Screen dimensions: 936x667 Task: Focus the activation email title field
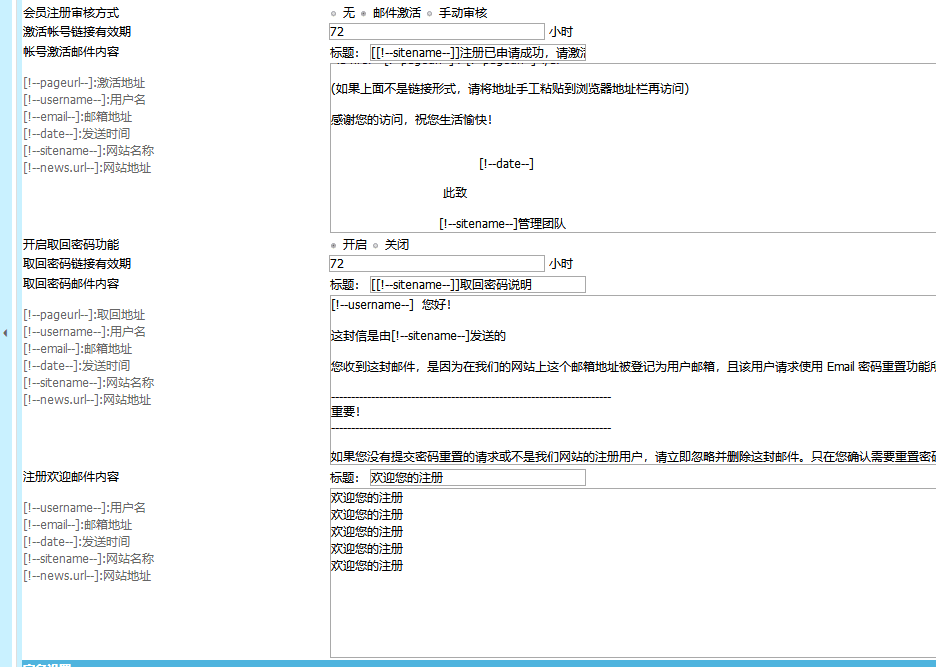click(477, 52)
